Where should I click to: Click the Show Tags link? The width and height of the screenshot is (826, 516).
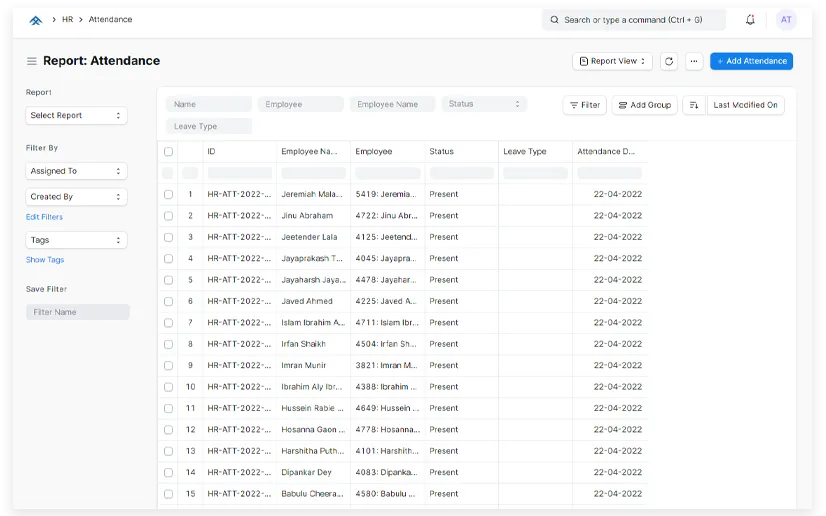[45, 260]
